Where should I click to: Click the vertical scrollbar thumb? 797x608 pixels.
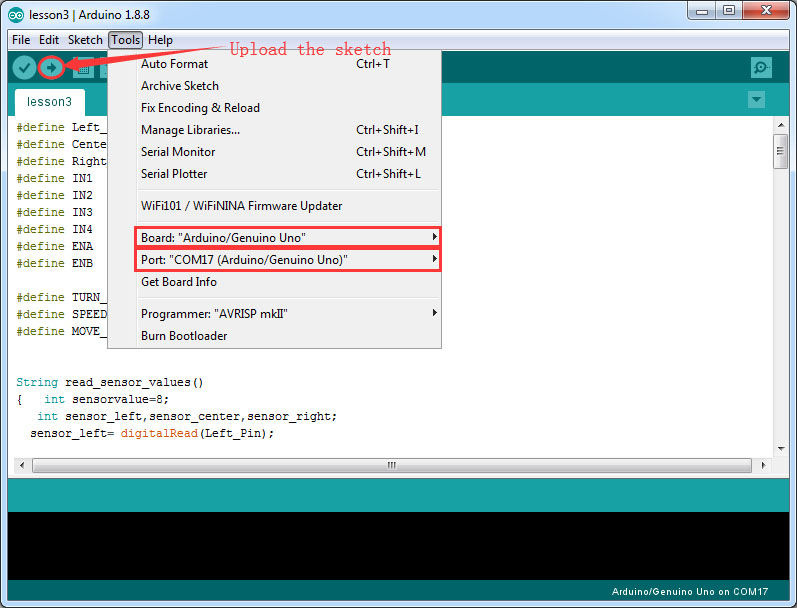point(780,151)
